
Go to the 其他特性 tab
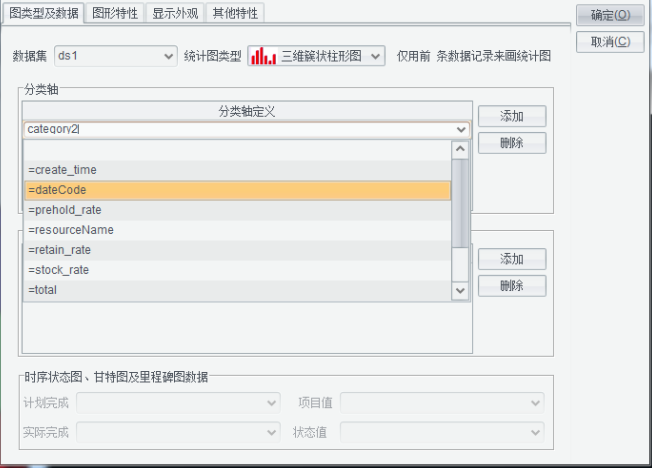pyautogui.click(x=235, y=13)
